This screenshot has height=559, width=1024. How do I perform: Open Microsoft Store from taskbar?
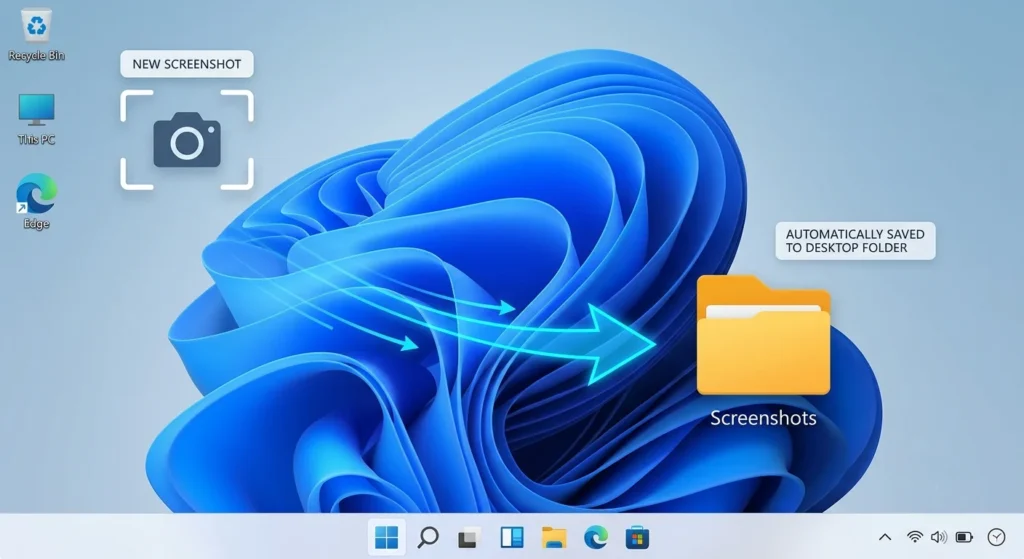pos(637,537)
